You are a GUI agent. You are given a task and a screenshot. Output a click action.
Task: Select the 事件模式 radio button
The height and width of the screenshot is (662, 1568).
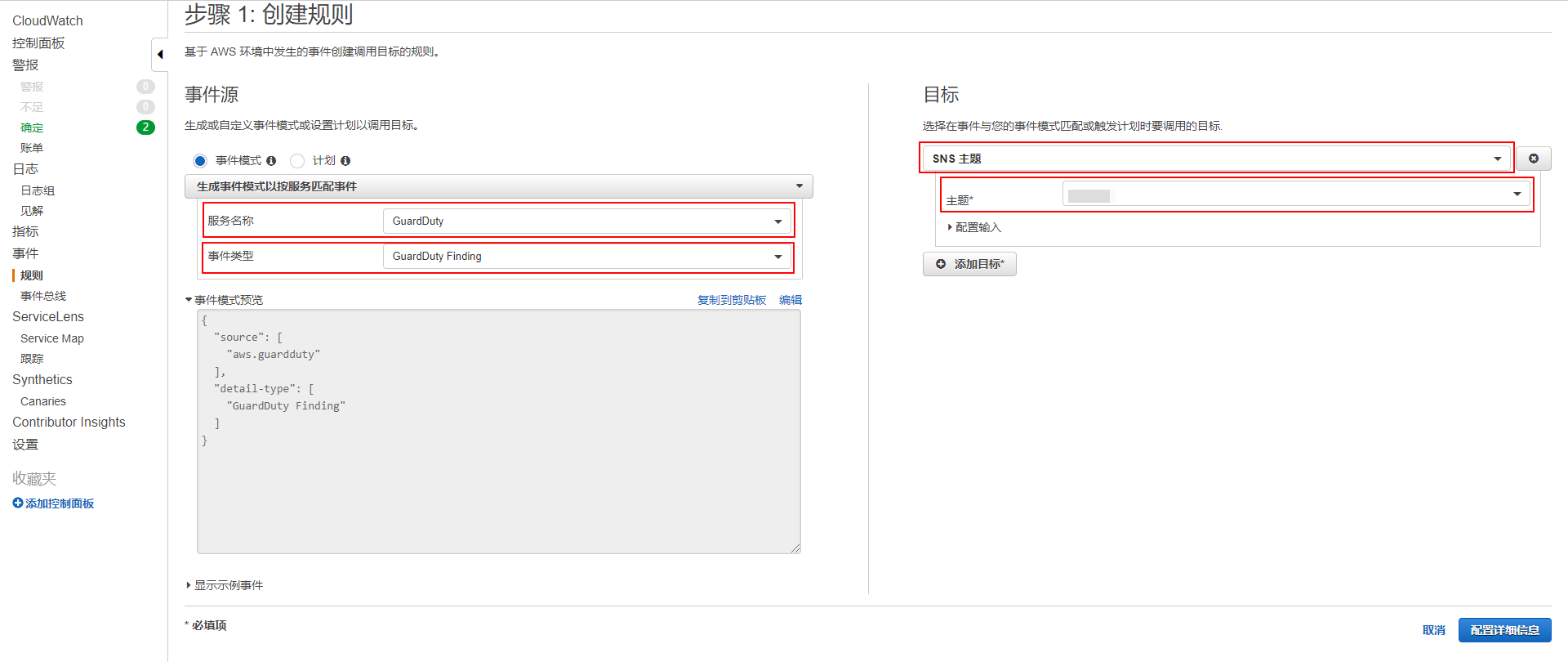(200, 161)
